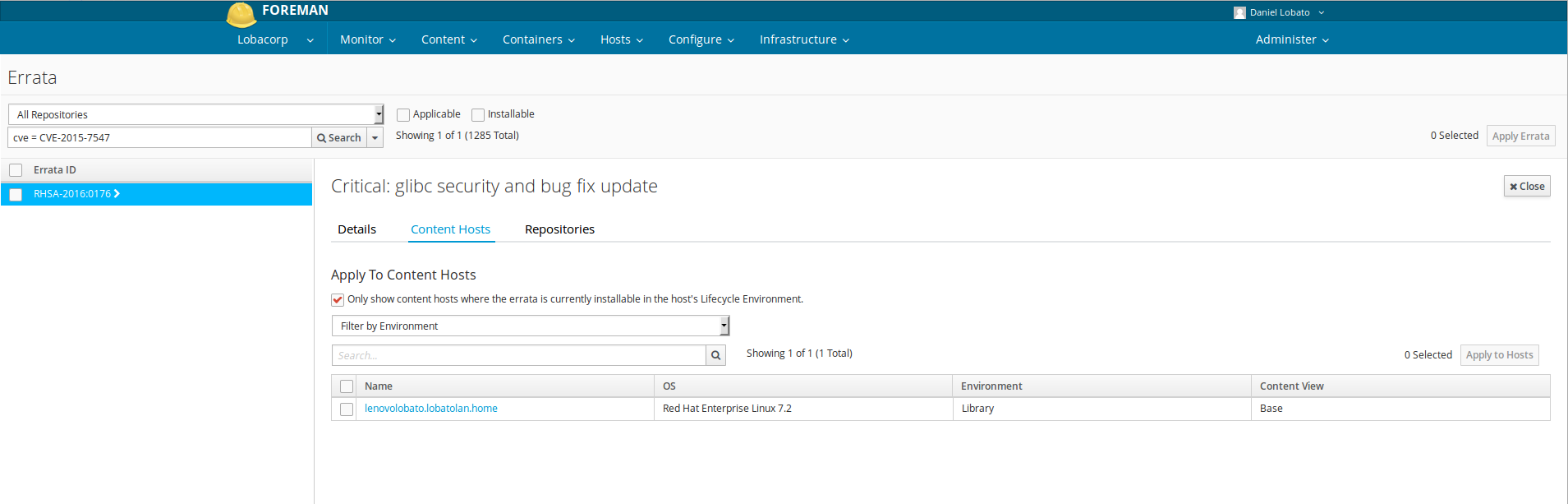The width and height of the screenshot is (1568, 504).
Task: Switch to the Repositories tab
Action: pos(559,229)
